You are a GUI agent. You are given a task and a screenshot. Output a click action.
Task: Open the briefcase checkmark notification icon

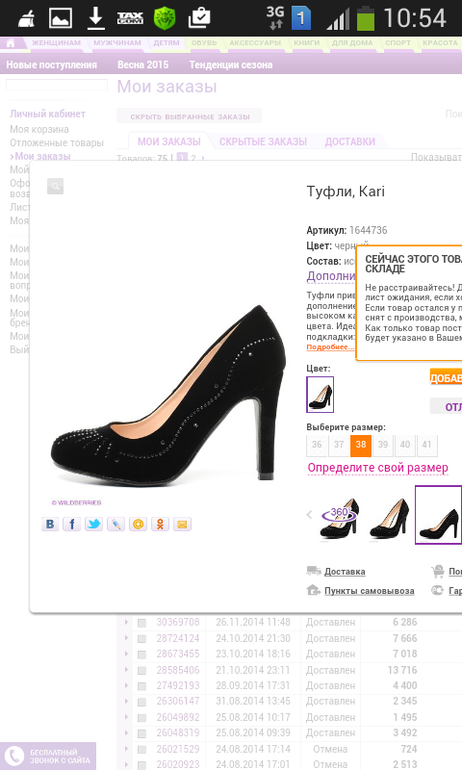click(199, 18)
